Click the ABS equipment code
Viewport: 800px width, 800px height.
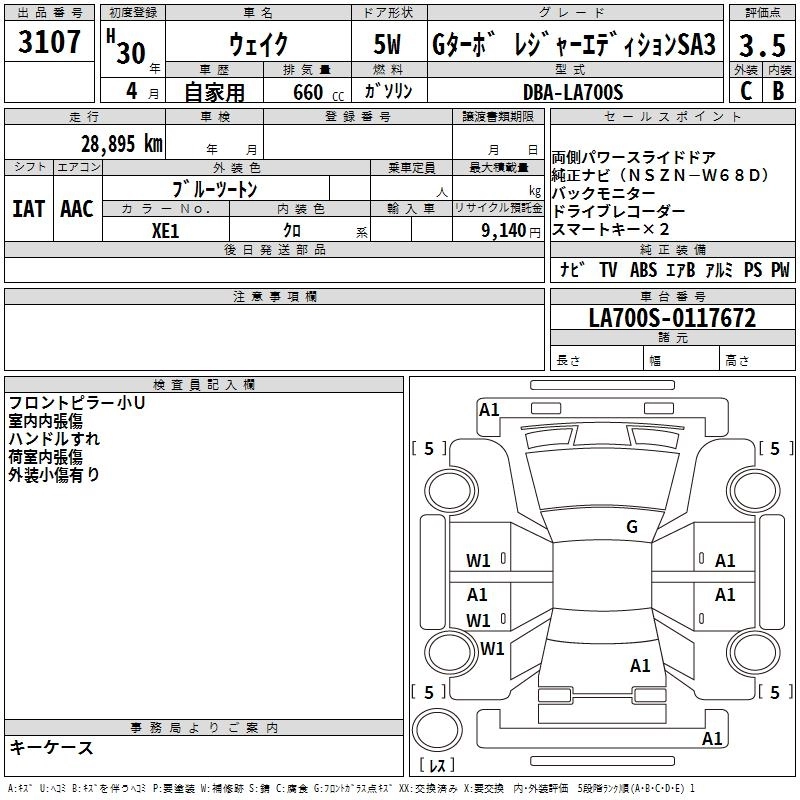tap(643, 269)
